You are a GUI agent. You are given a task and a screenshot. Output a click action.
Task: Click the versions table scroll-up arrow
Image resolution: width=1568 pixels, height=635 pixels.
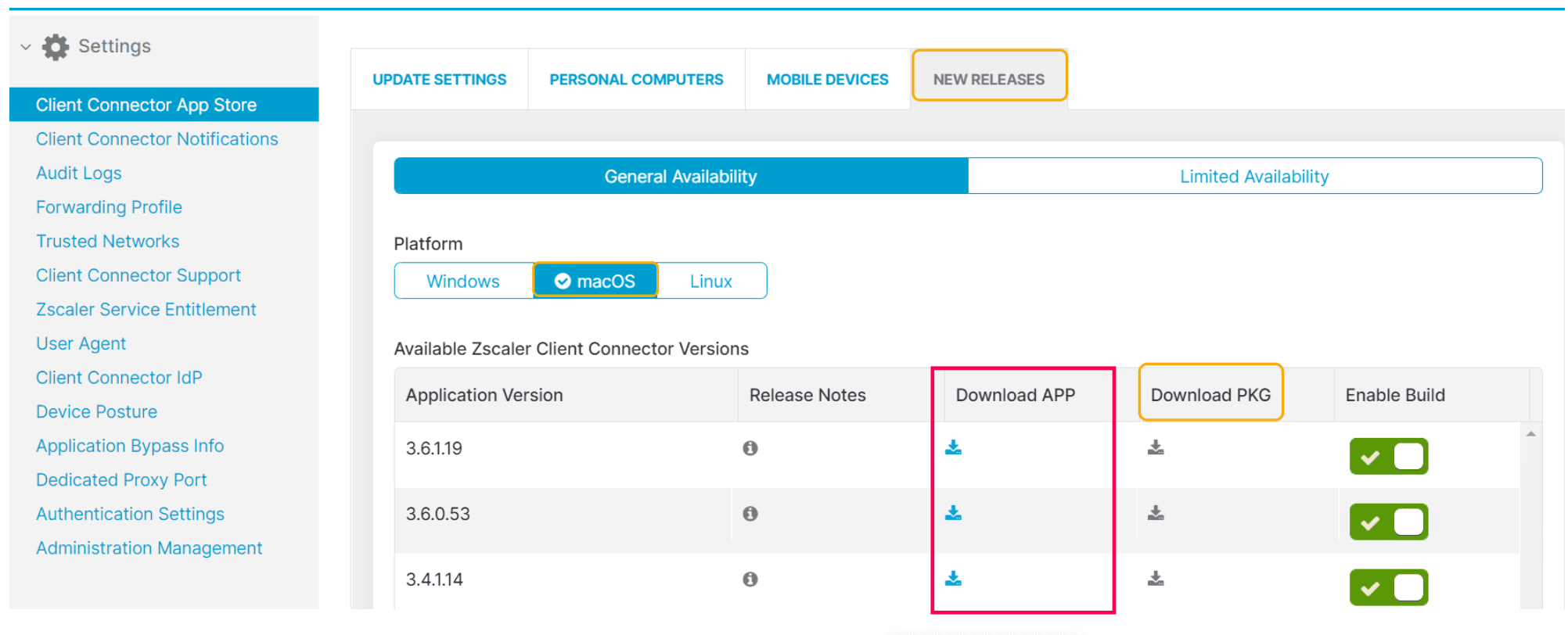tap(1531, 434)
